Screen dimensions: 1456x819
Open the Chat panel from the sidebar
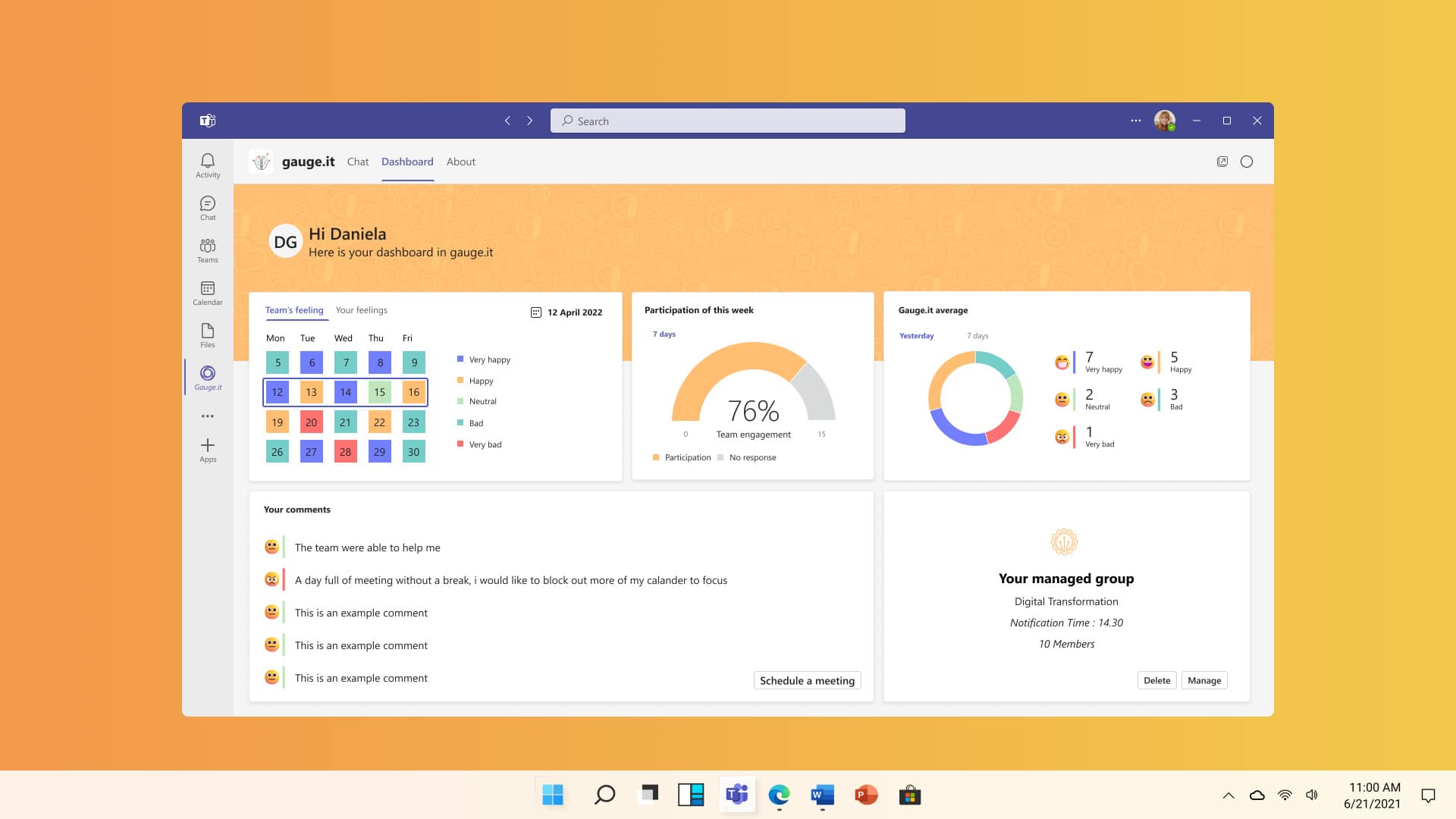[207, 207]
